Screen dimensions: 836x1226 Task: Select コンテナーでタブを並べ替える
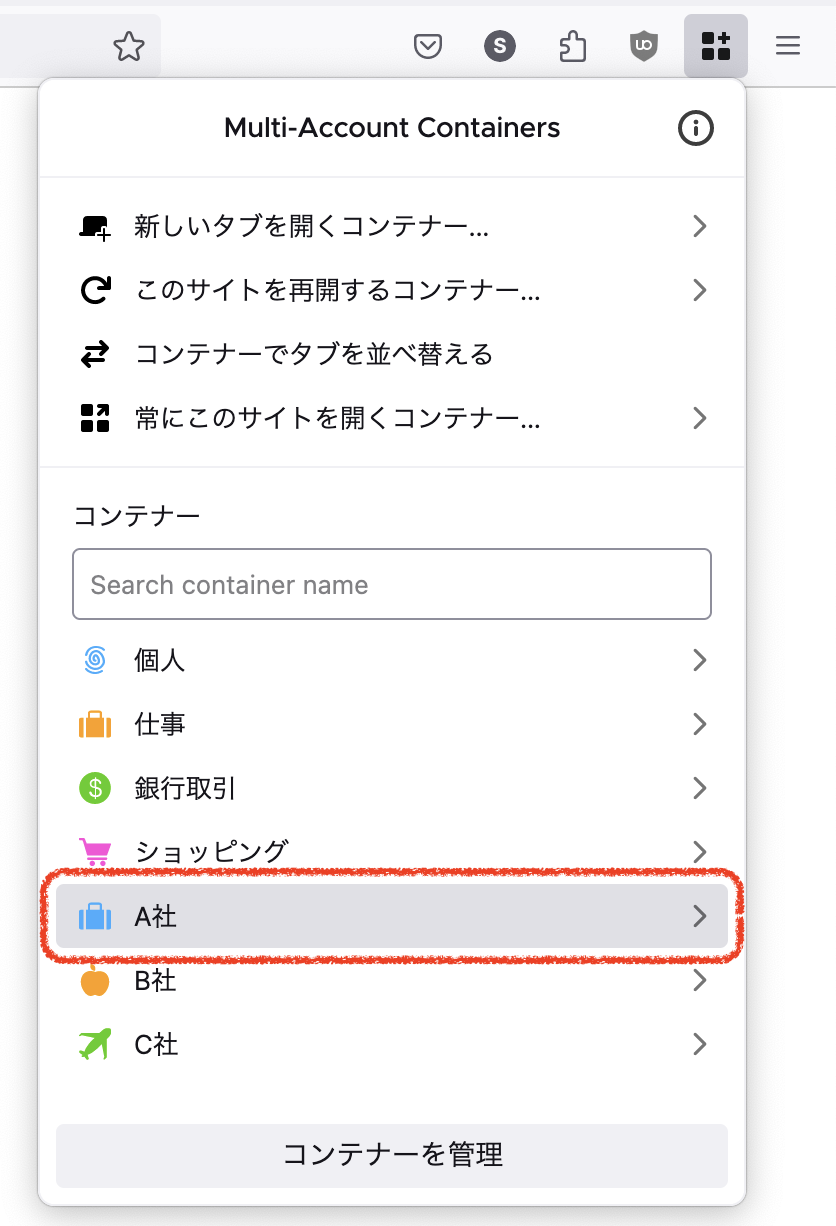314,355
